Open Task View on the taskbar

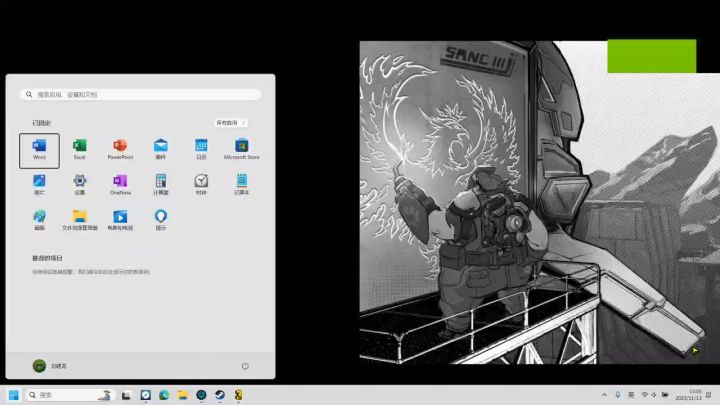[126, 395]
